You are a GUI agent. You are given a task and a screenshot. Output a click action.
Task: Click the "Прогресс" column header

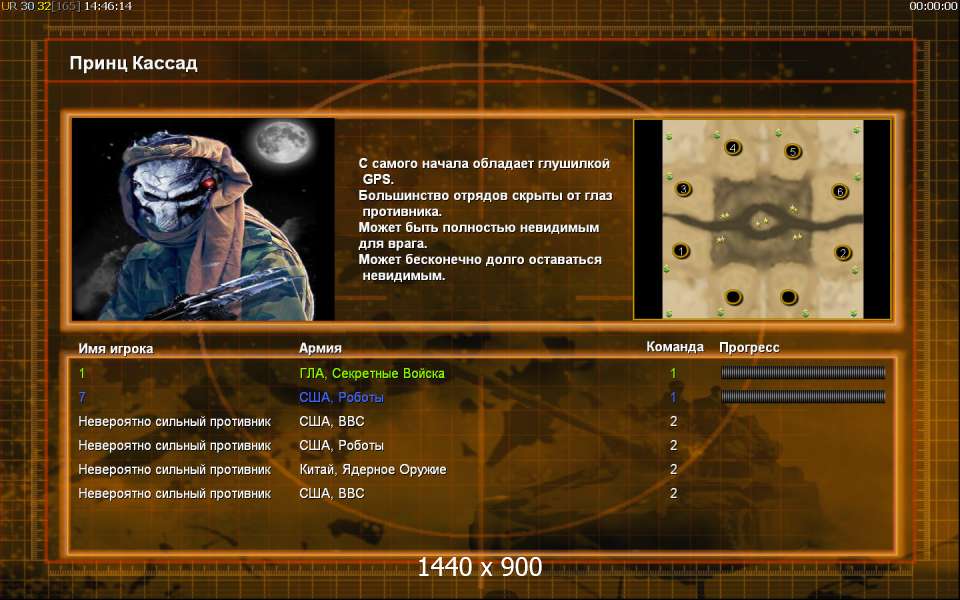point(749,348)
